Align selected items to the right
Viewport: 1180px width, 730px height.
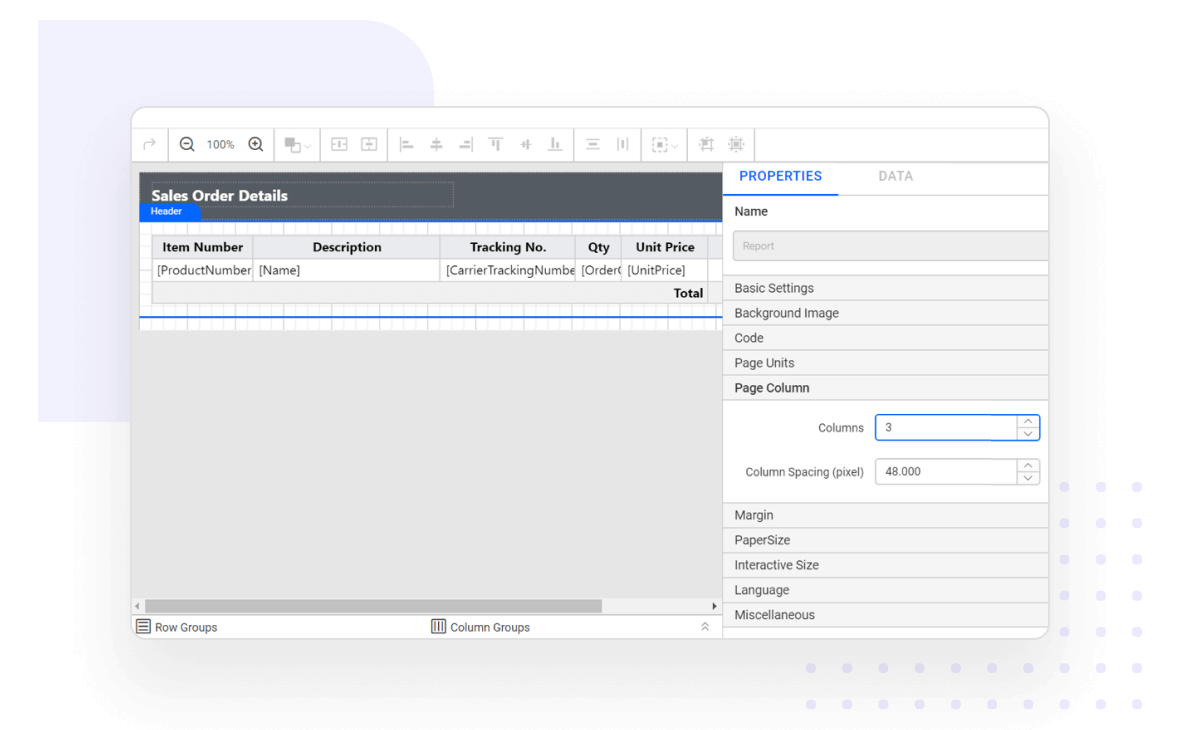[x=466, y=144]
